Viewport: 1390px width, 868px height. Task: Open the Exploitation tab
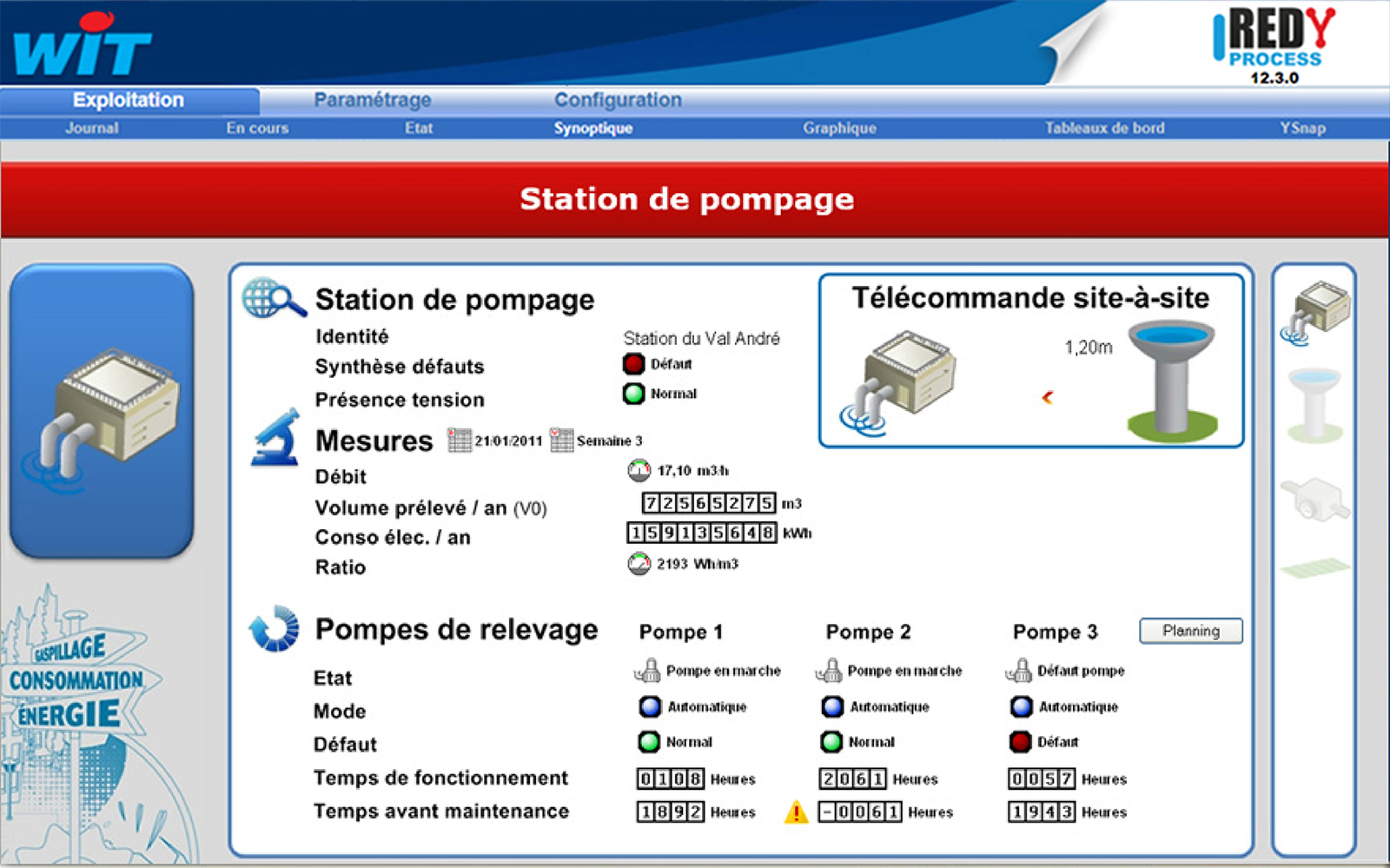click(x=129, y=100)
